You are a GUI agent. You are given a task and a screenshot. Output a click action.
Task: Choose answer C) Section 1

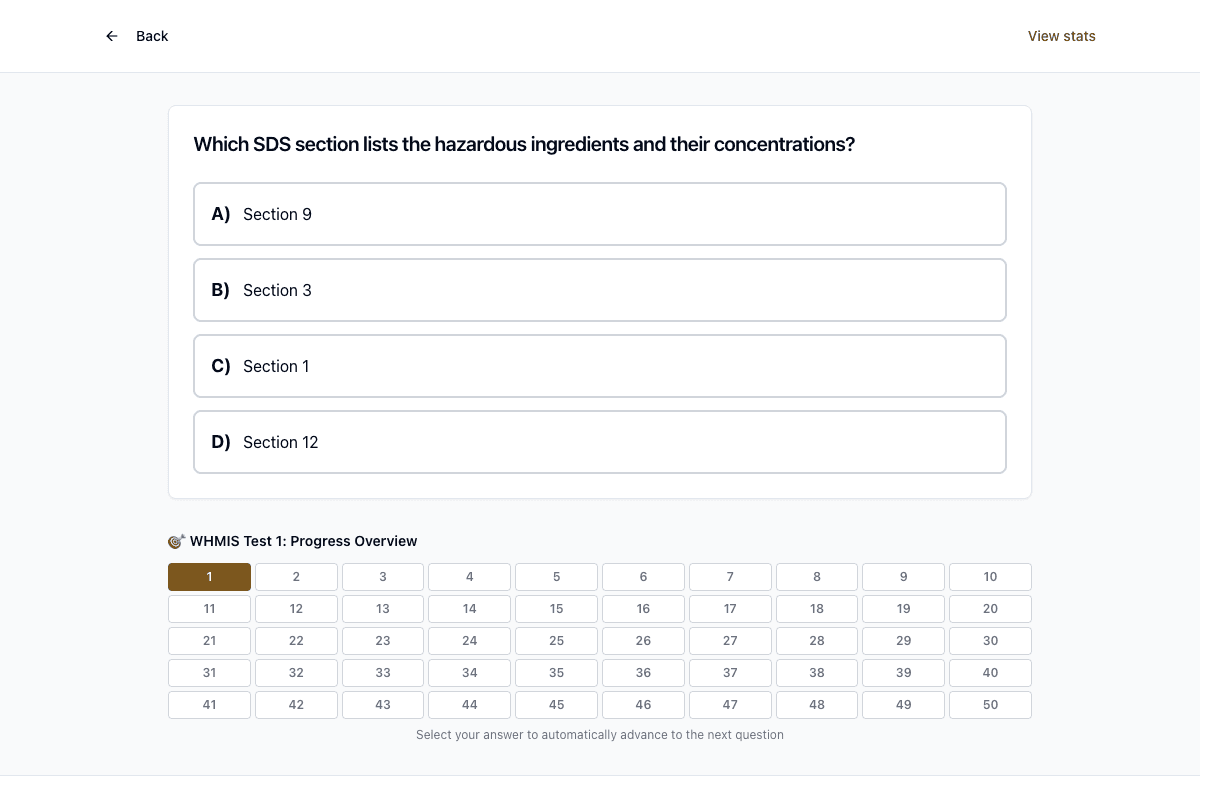[x=600, y=366]
